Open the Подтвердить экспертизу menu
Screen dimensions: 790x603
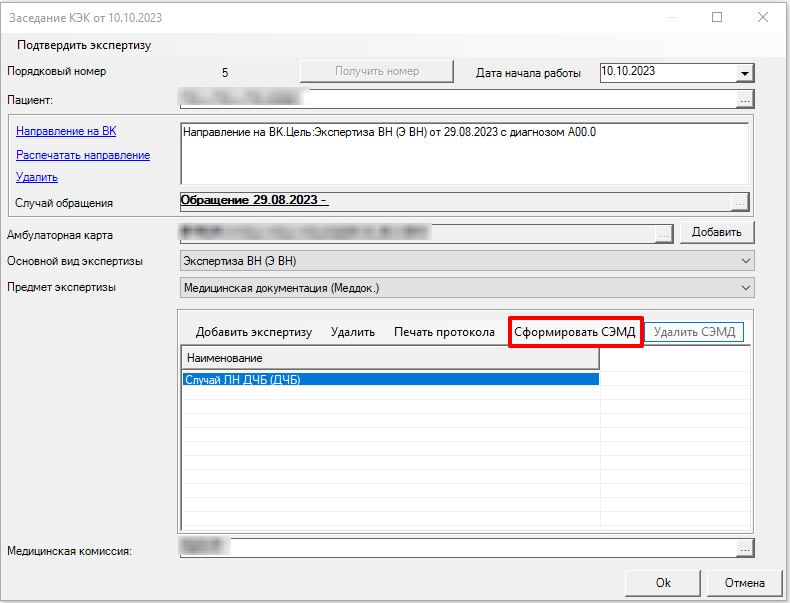pyautogui.click(x=84, y=46)
